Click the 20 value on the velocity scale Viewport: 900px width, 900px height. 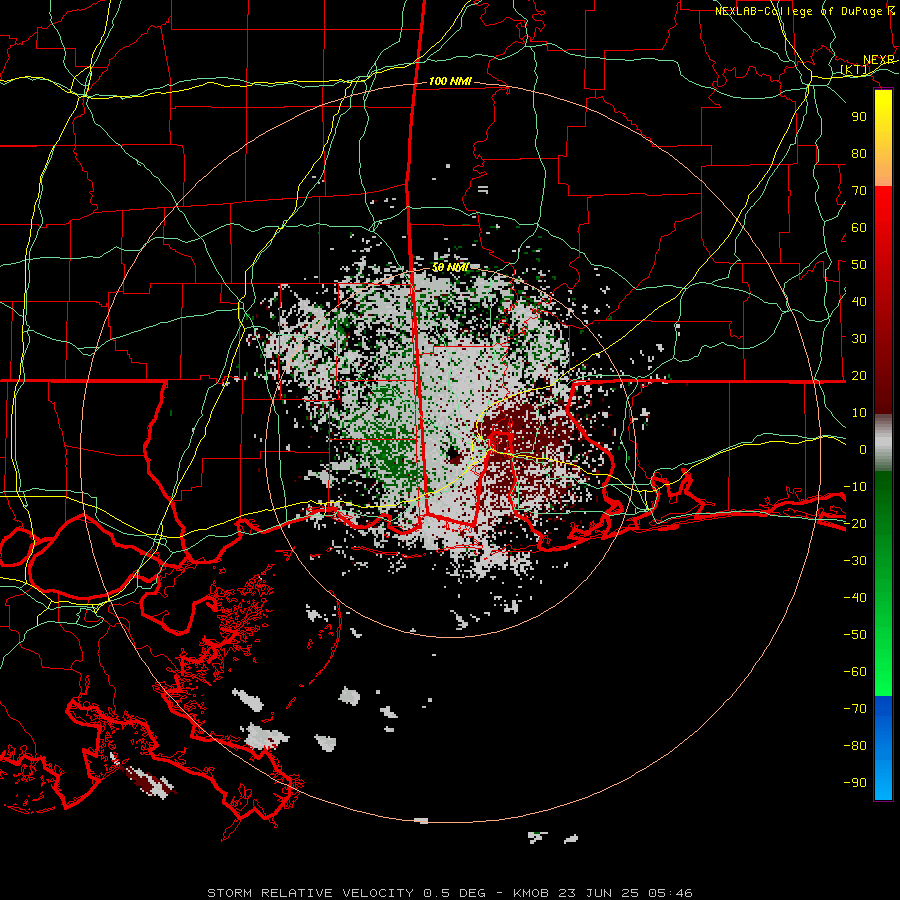coord(859,375)
